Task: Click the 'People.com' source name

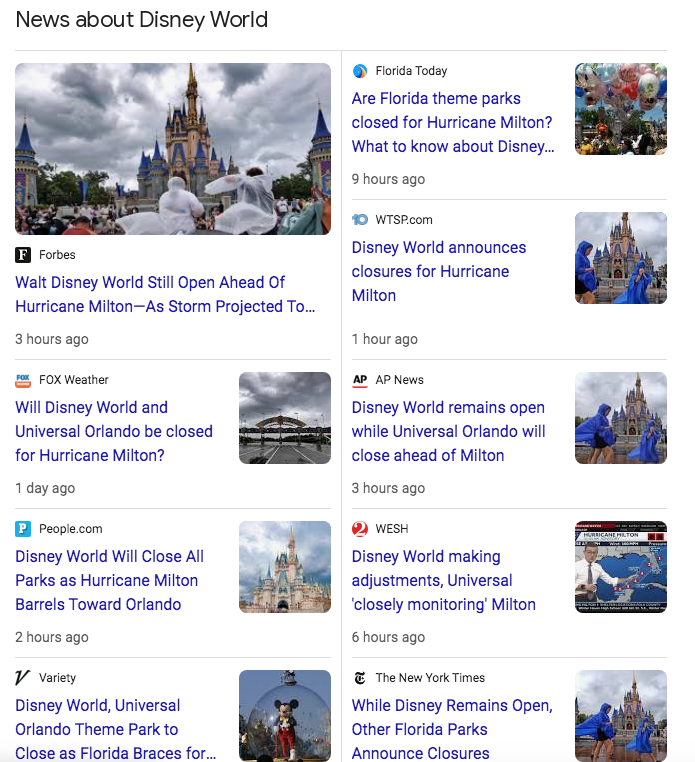Action: click(71, 529)
